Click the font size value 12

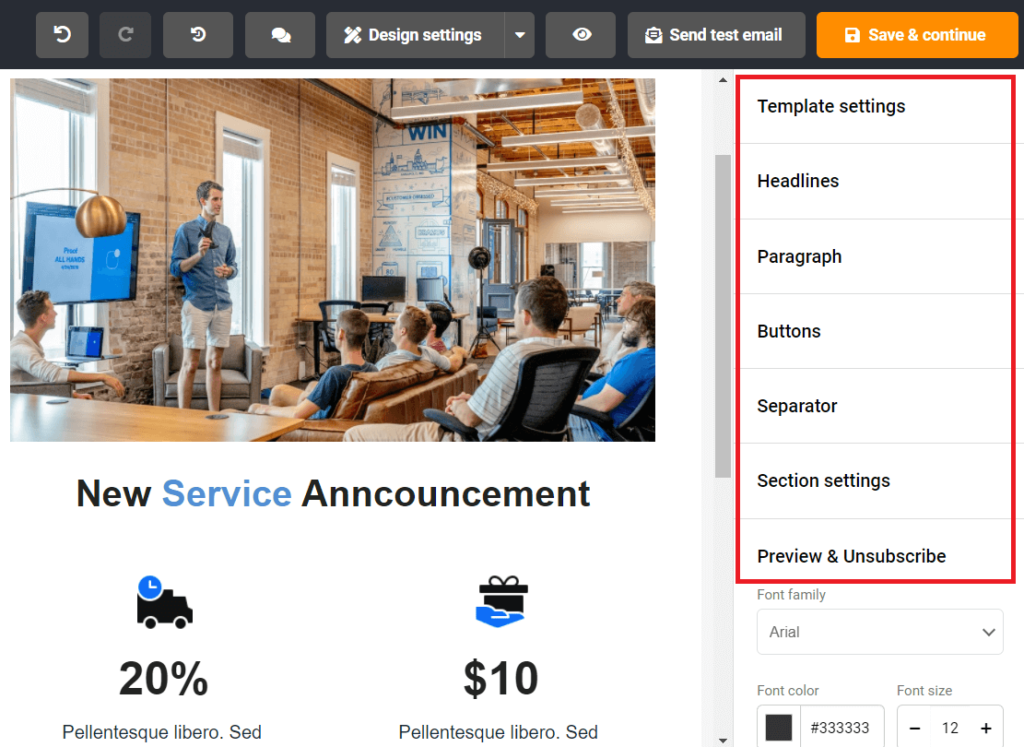pos(950,728)
